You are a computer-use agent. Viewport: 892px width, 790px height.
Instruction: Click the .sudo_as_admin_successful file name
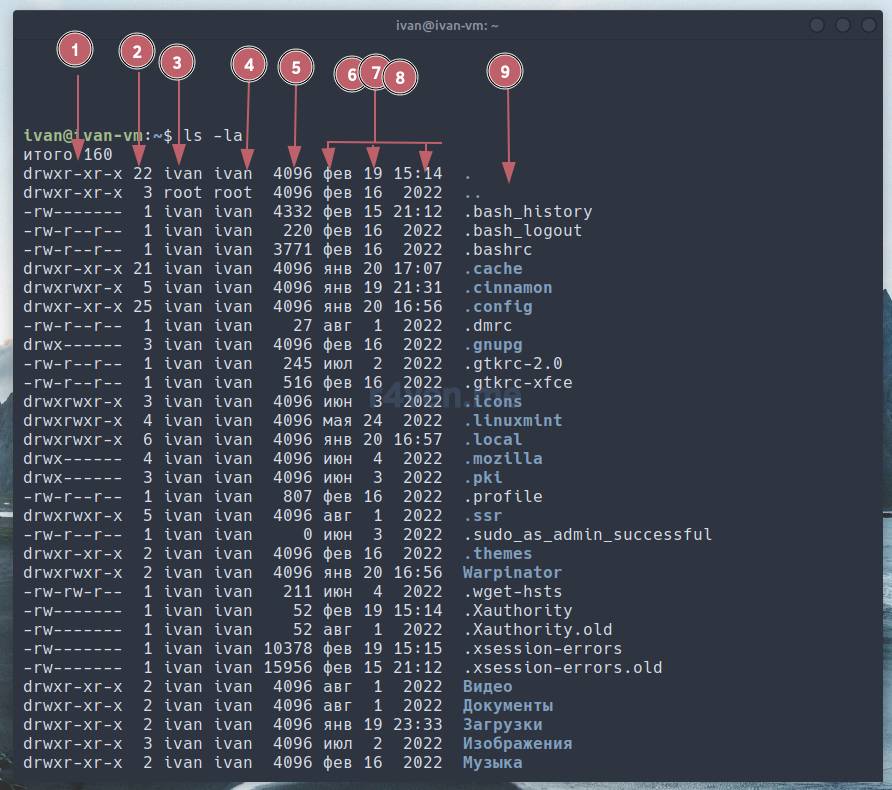click(x=587, y=535)
